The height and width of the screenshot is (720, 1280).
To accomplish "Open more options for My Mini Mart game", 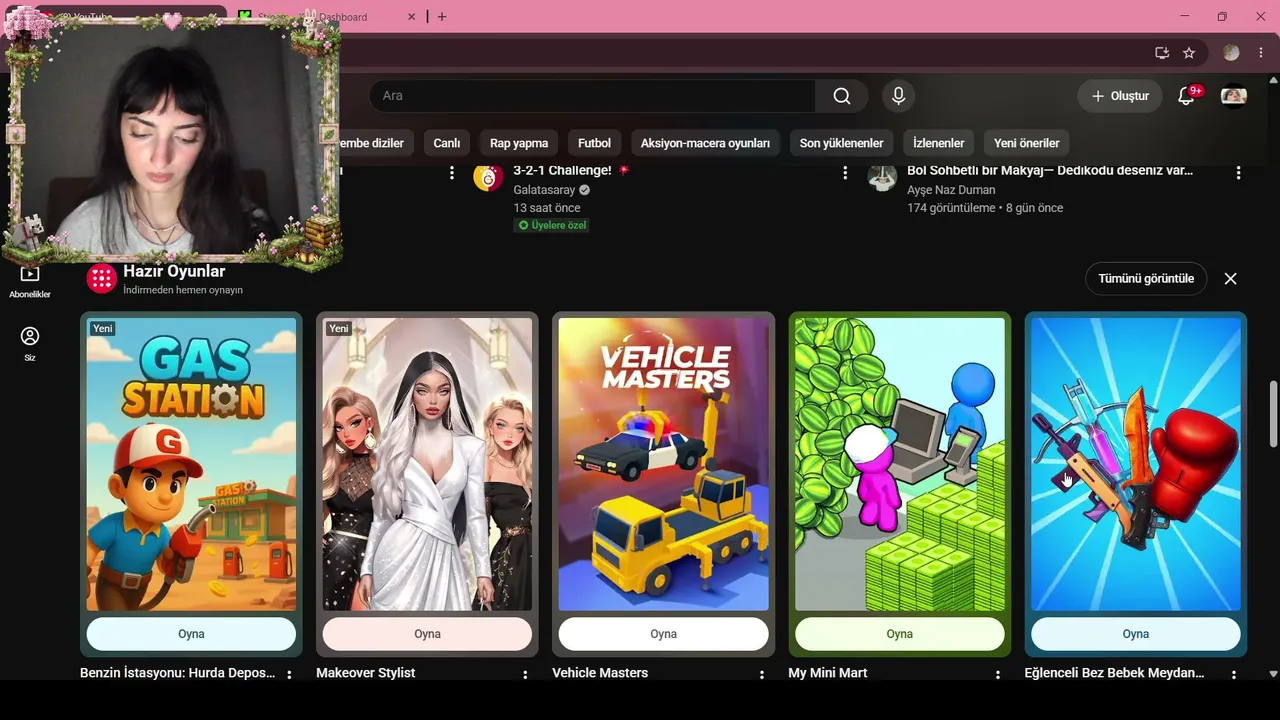I will 997,675.
